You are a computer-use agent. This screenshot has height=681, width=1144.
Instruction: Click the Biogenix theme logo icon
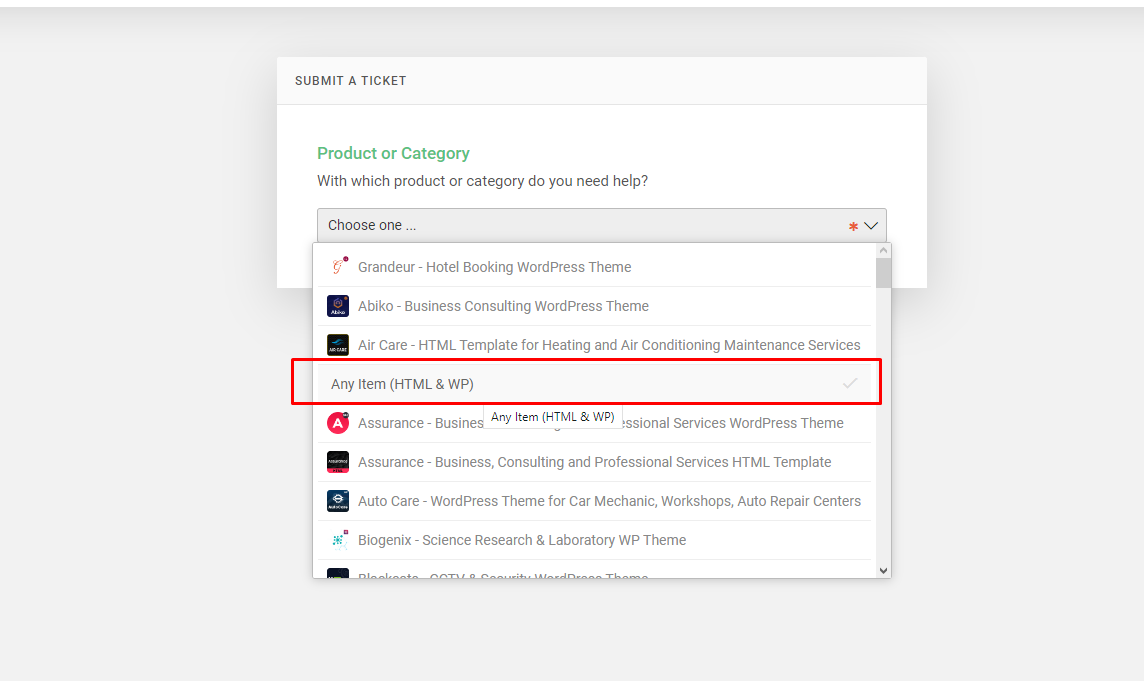click(x=338, y=540)
